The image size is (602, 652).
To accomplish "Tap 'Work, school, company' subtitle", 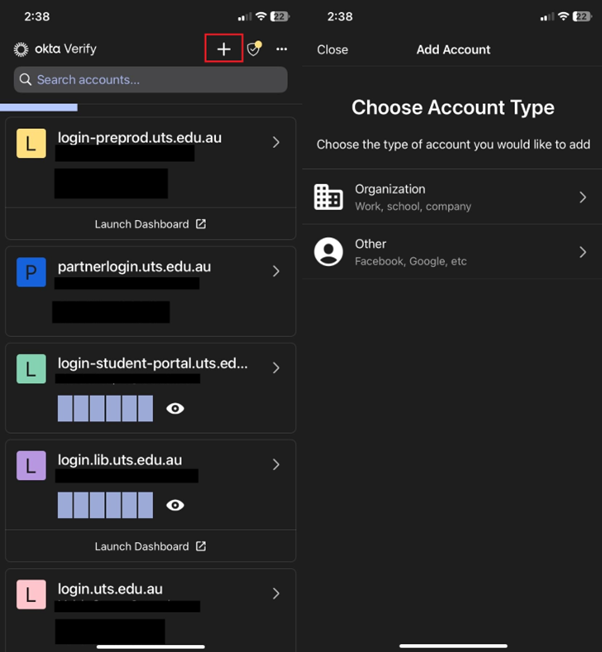I will [x=413, y=207].
